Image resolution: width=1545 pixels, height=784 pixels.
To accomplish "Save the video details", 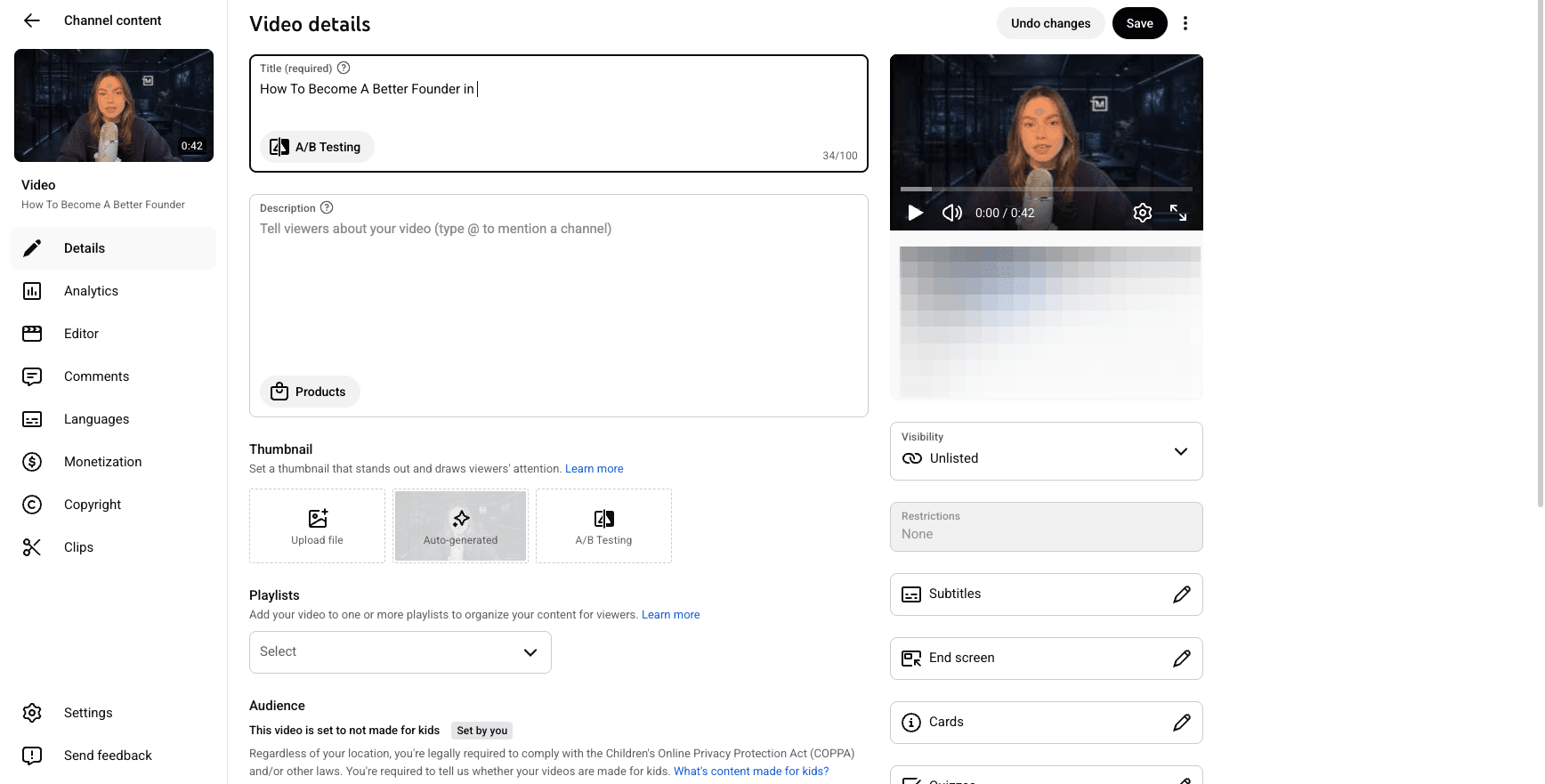I will click(x=1140, y=23).
